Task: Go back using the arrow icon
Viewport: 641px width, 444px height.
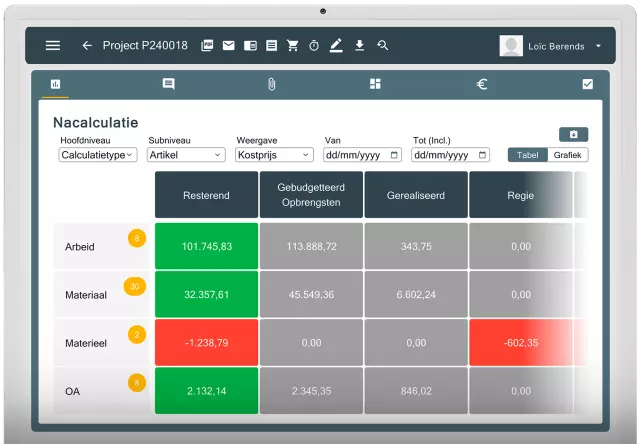Action: [x=87, y=46]
